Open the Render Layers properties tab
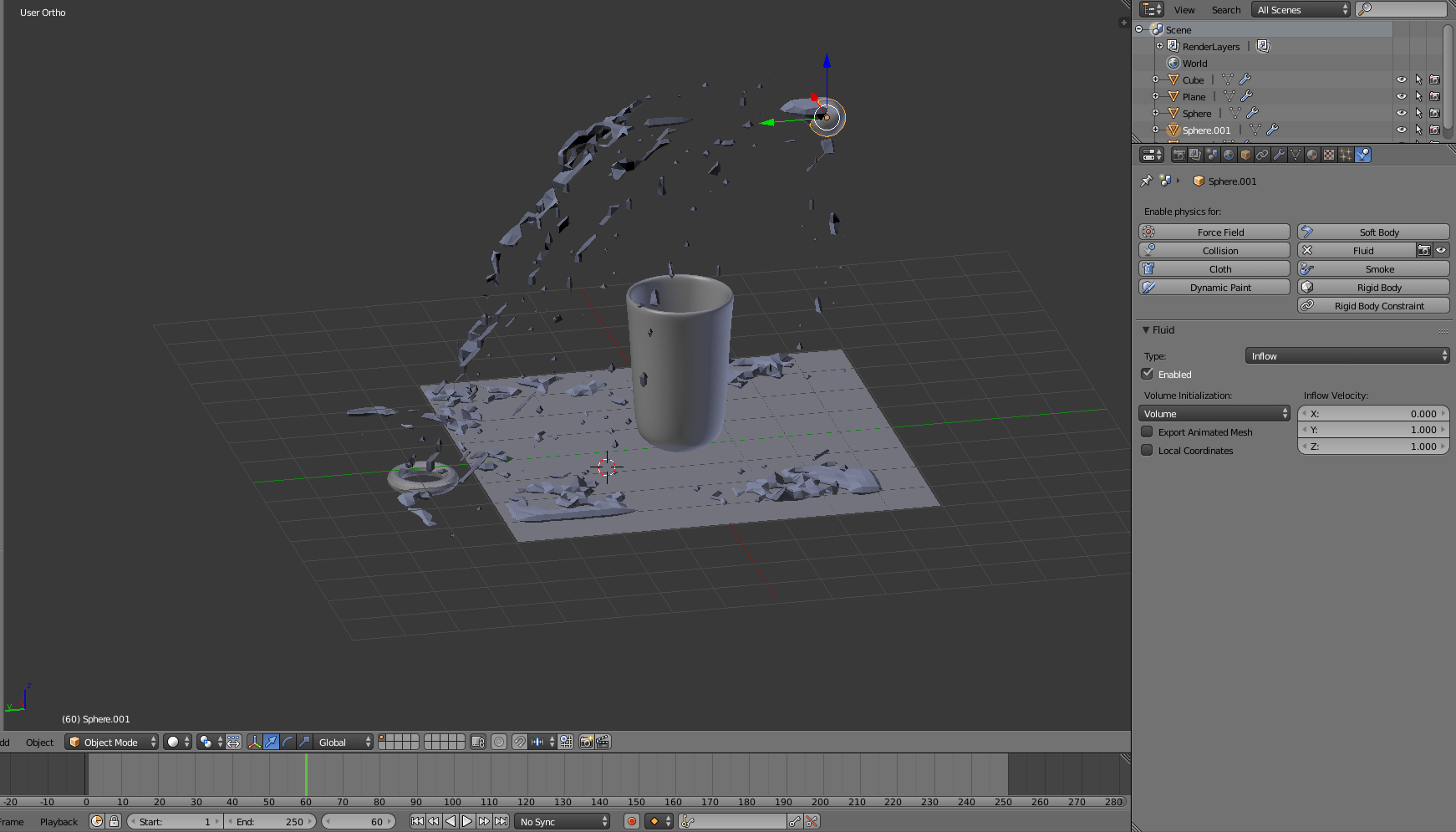 [x=1195, y=155]
